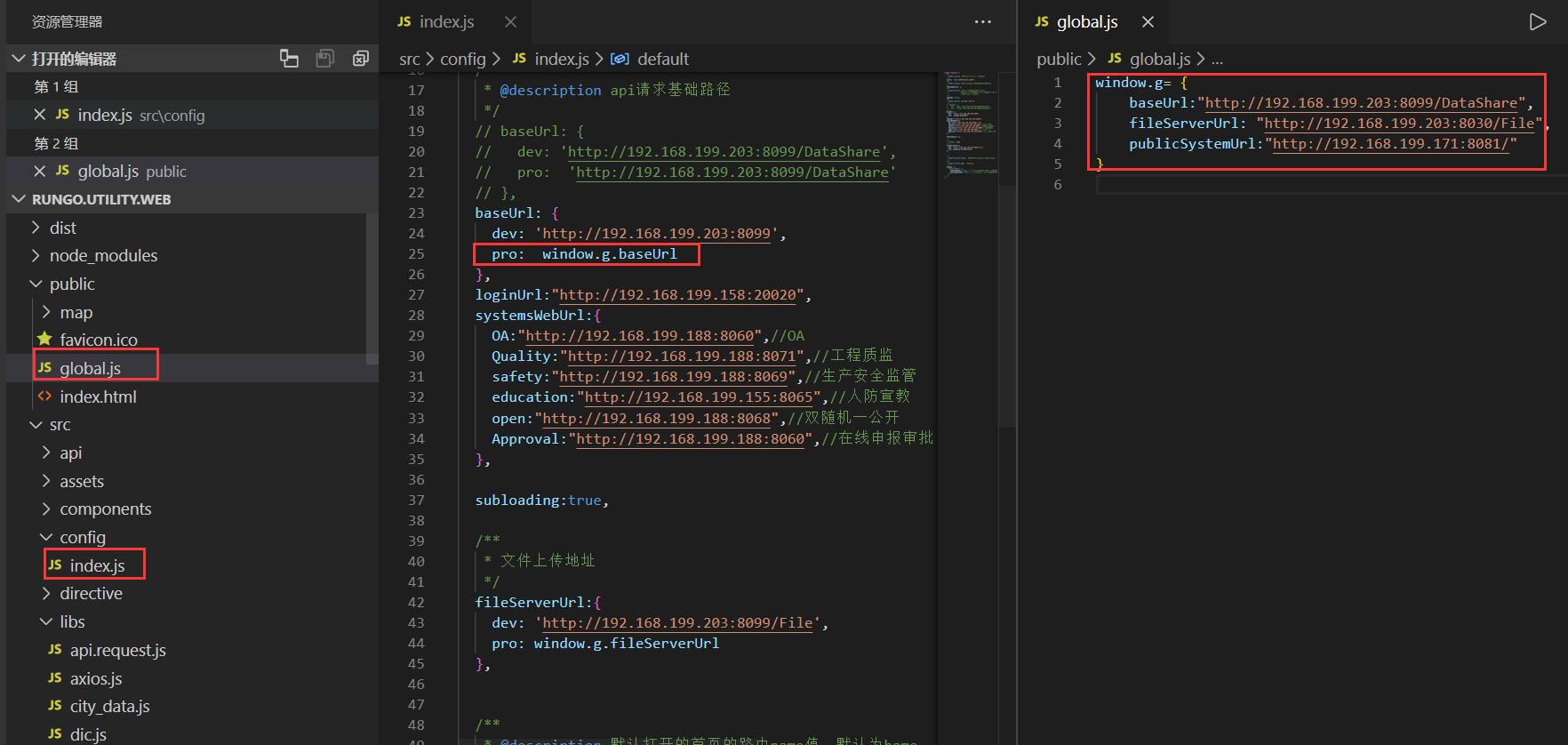The image size is (1568, 745).
Task: Close the global.js editor tab
Action: pos(1148,22)
